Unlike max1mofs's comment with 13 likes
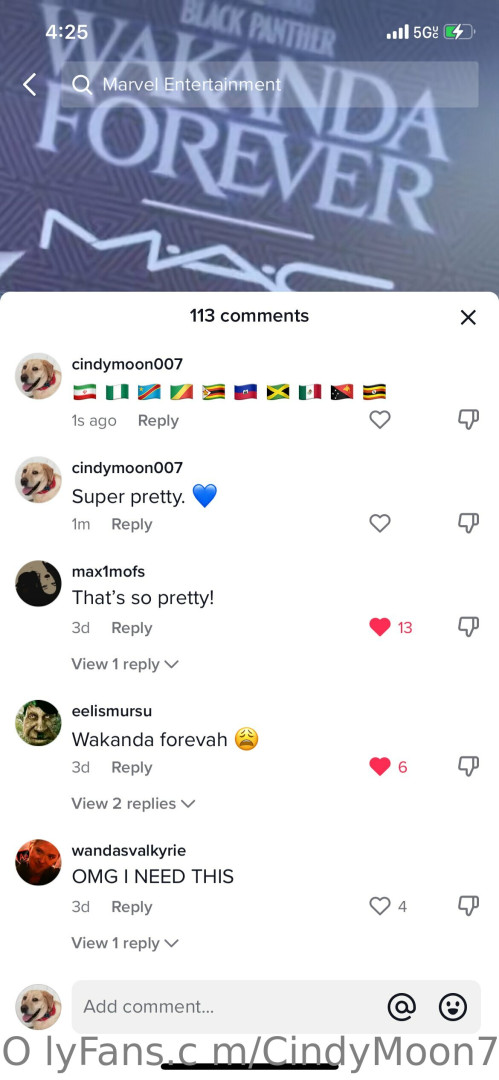The height and width of the screenshot is (1080, 499). point(380,627)
